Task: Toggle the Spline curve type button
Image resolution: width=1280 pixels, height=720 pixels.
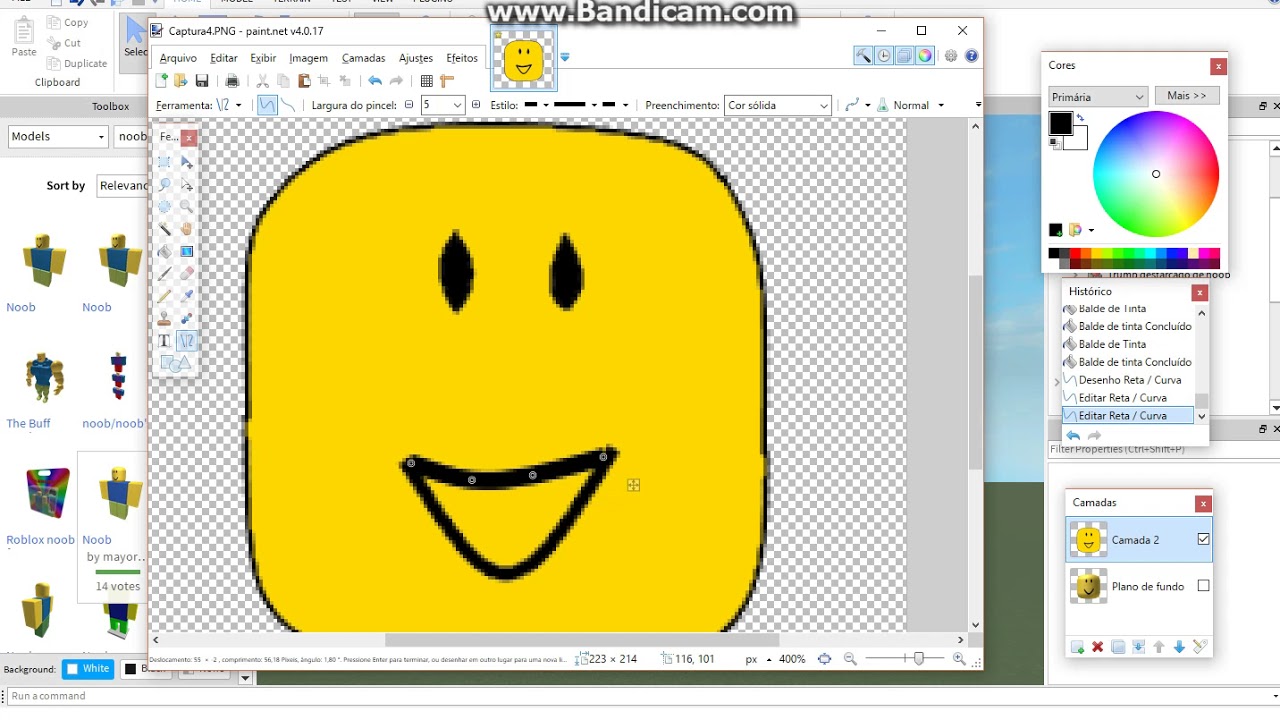Action: point(267,105)
